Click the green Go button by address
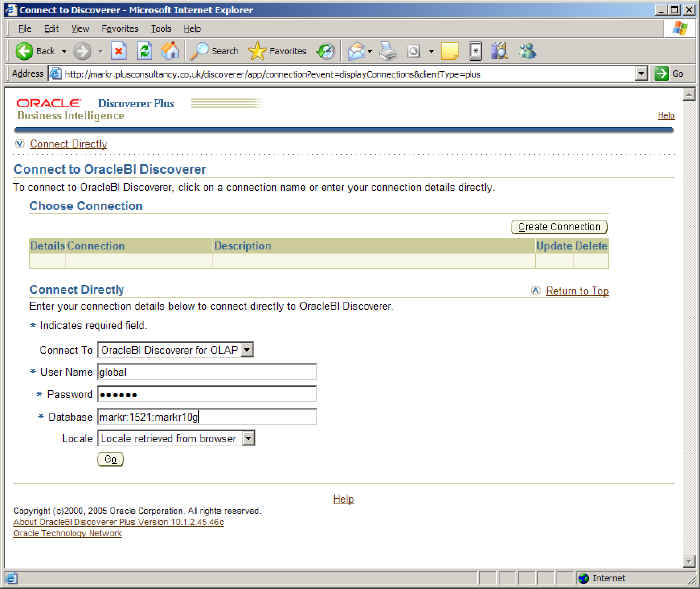700x589 pixels. [x=669, y=74]
